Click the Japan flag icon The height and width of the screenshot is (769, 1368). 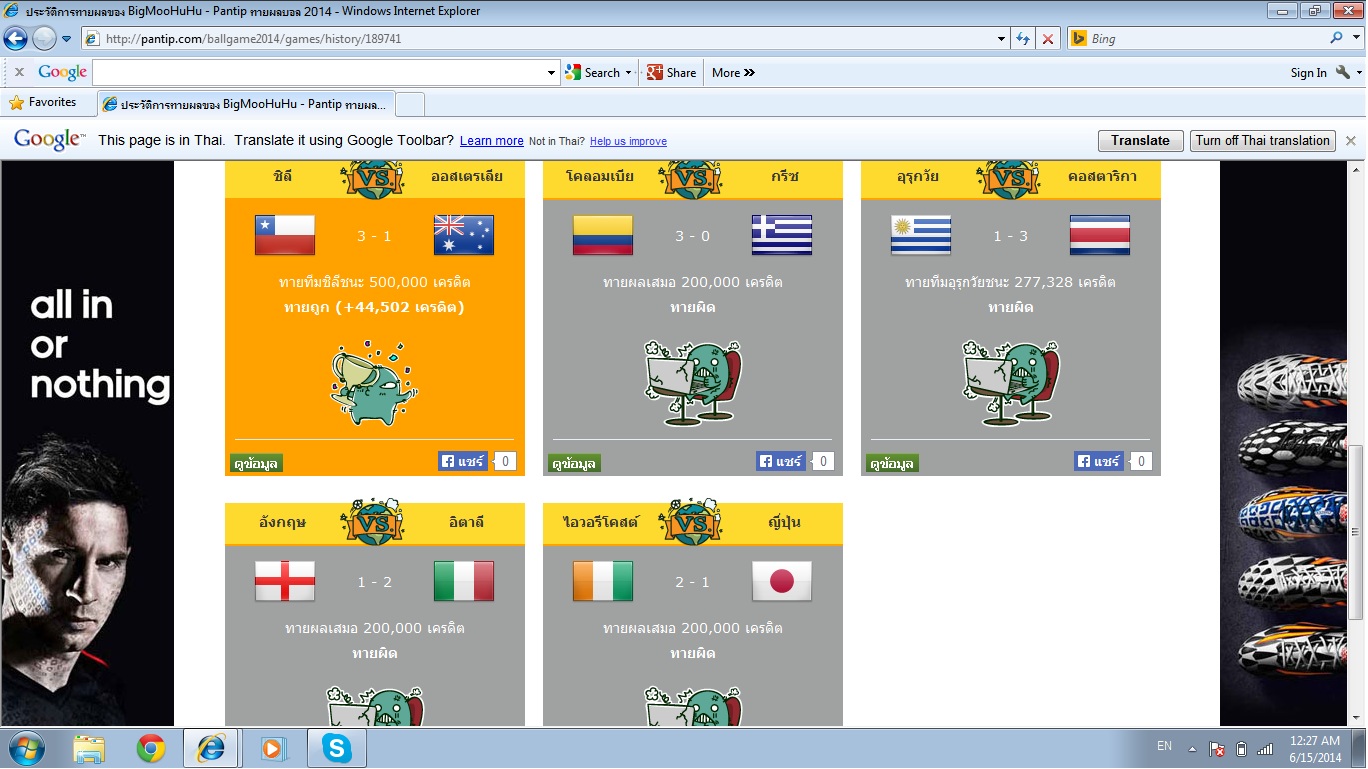(x=782, y=581)
